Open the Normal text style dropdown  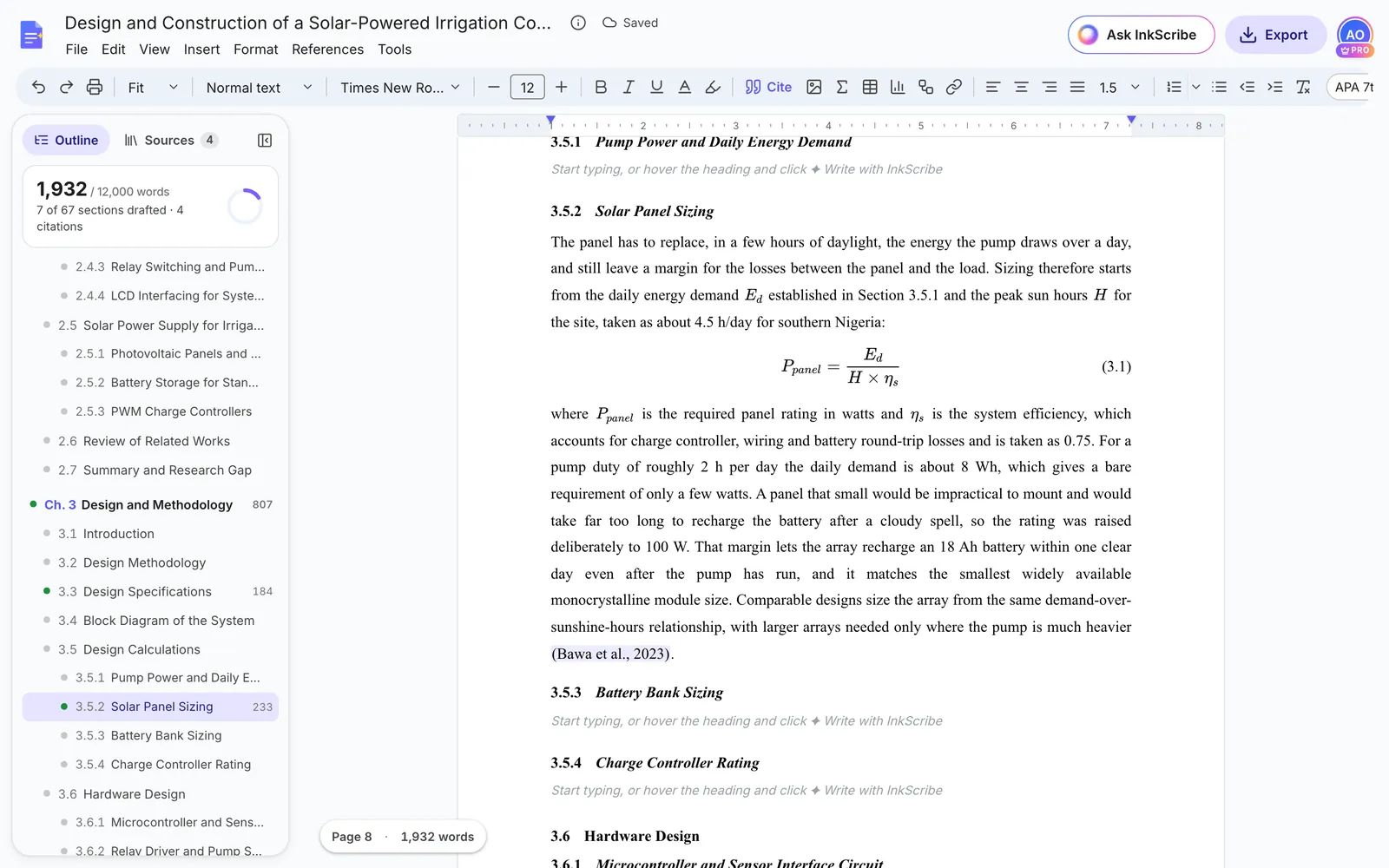pos(259,87)
